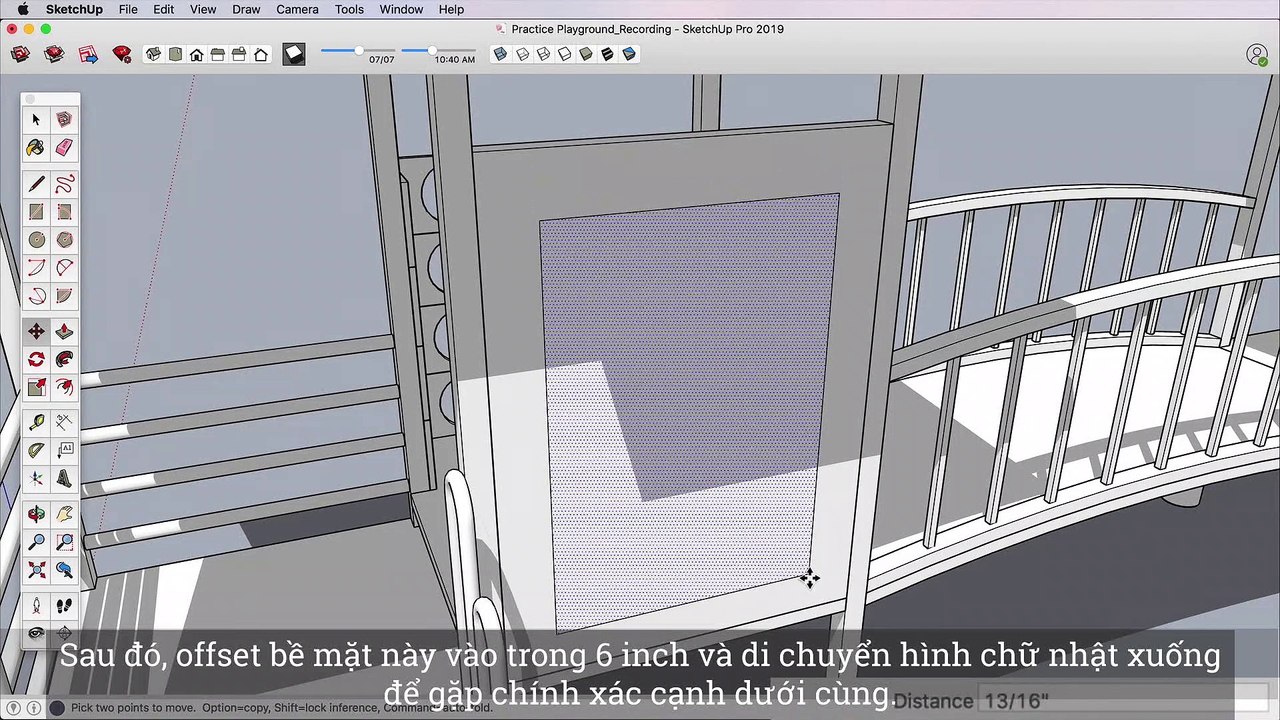Choose the Pie tool
Image resolution: width=1280 pixels, height=720 pixels.
pyautogui.click(x=64, y=296)
